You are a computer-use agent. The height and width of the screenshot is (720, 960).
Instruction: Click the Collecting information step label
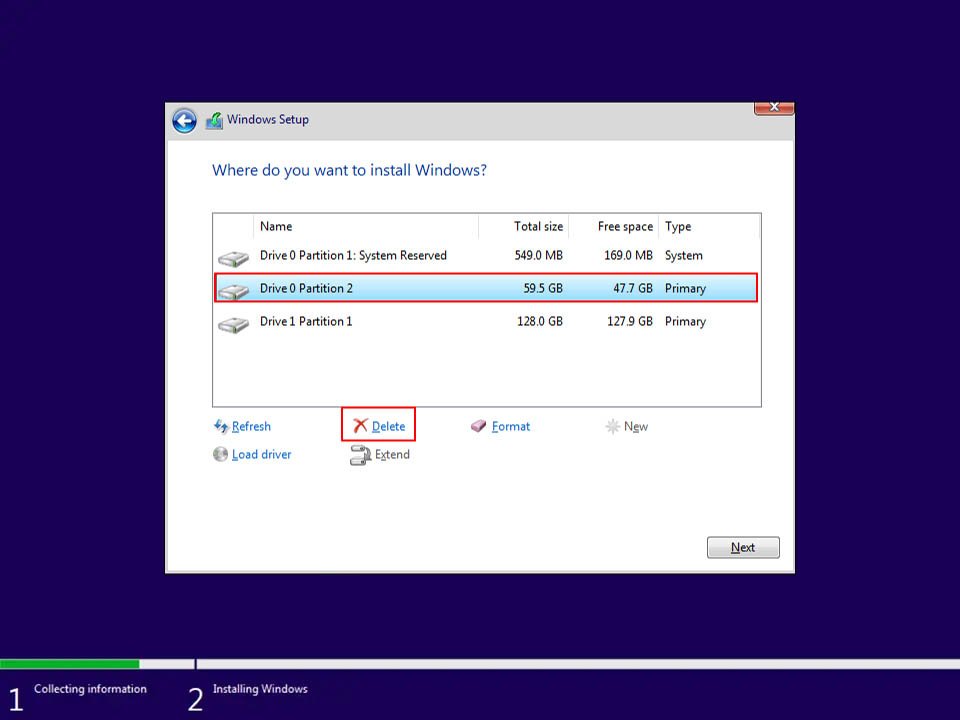tap(90, 689)
